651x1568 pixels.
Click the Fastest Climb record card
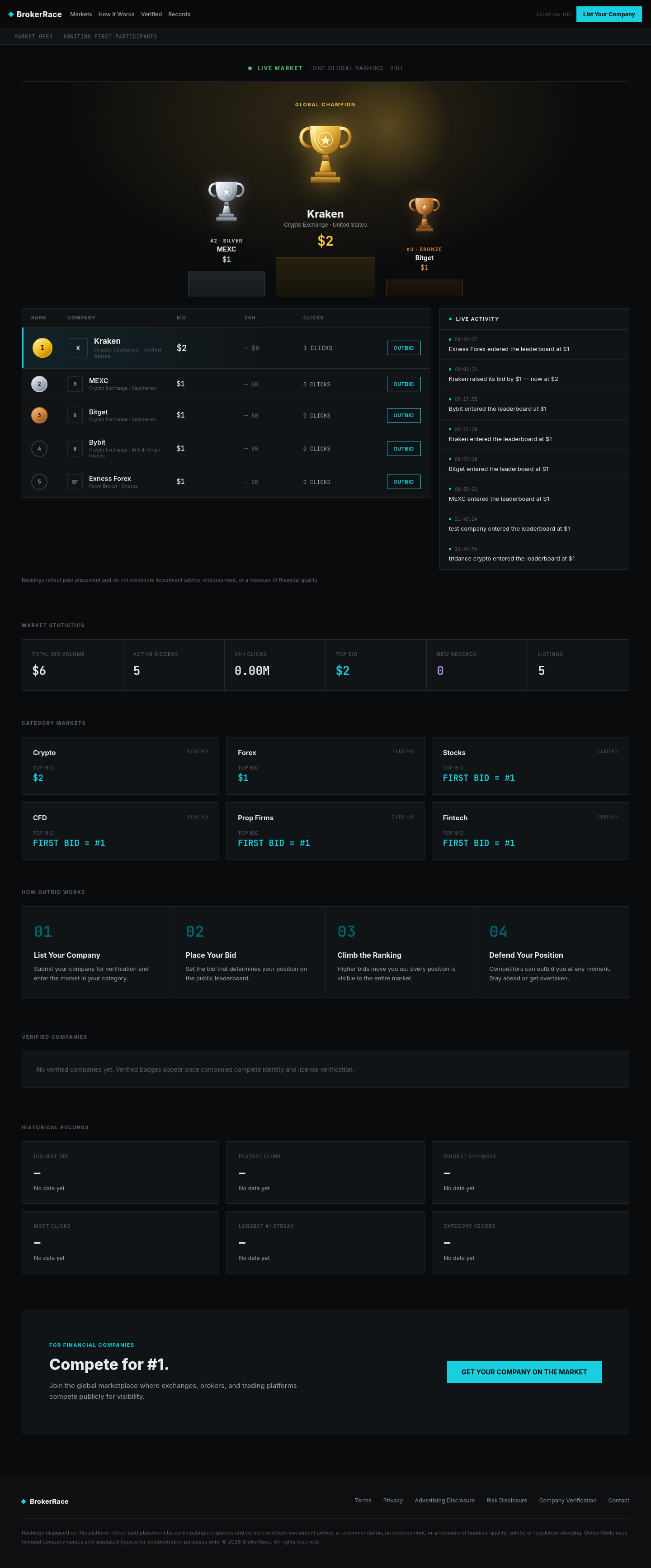(325, 1172)
